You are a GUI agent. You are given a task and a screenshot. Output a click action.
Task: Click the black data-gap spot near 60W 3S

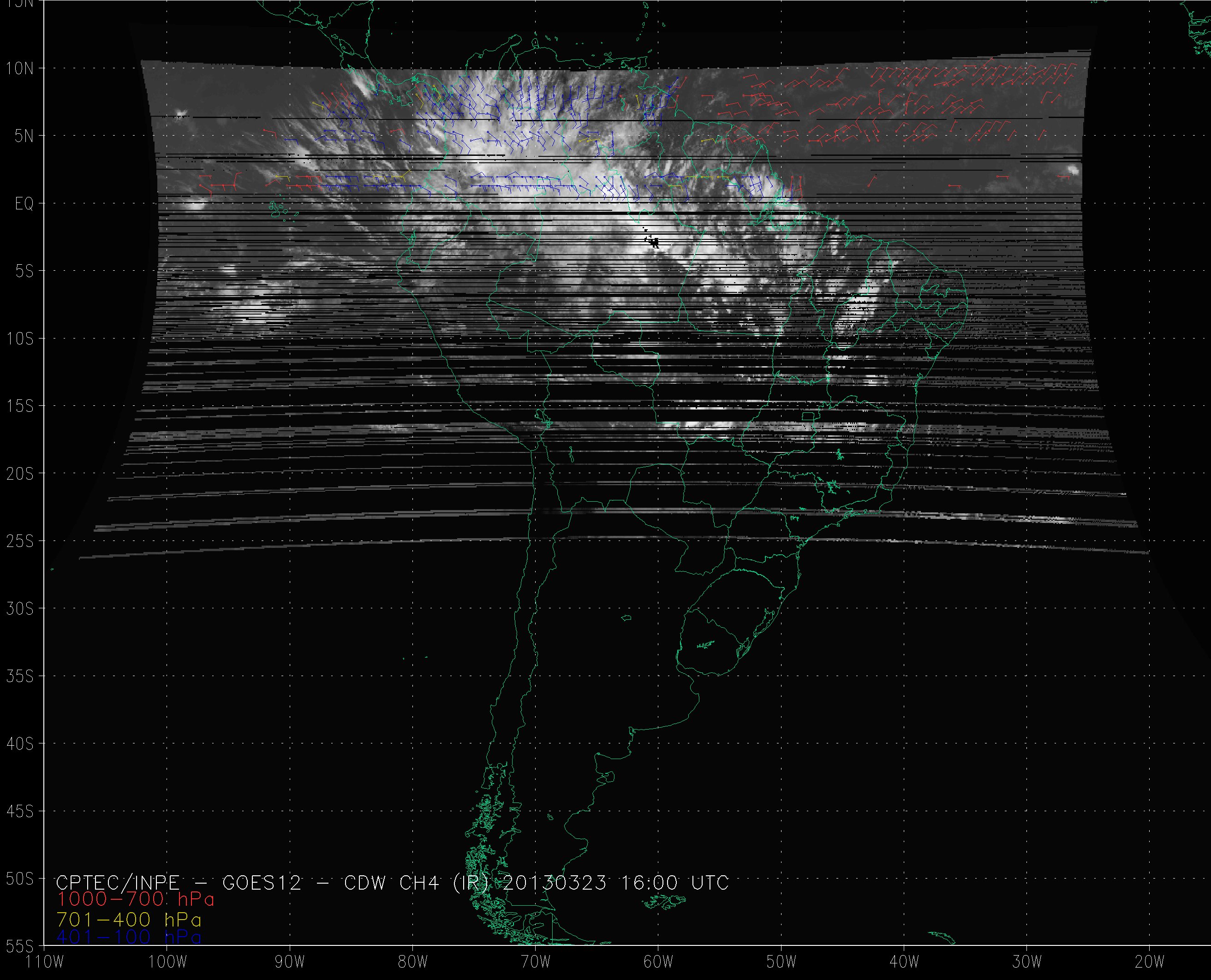654,243
